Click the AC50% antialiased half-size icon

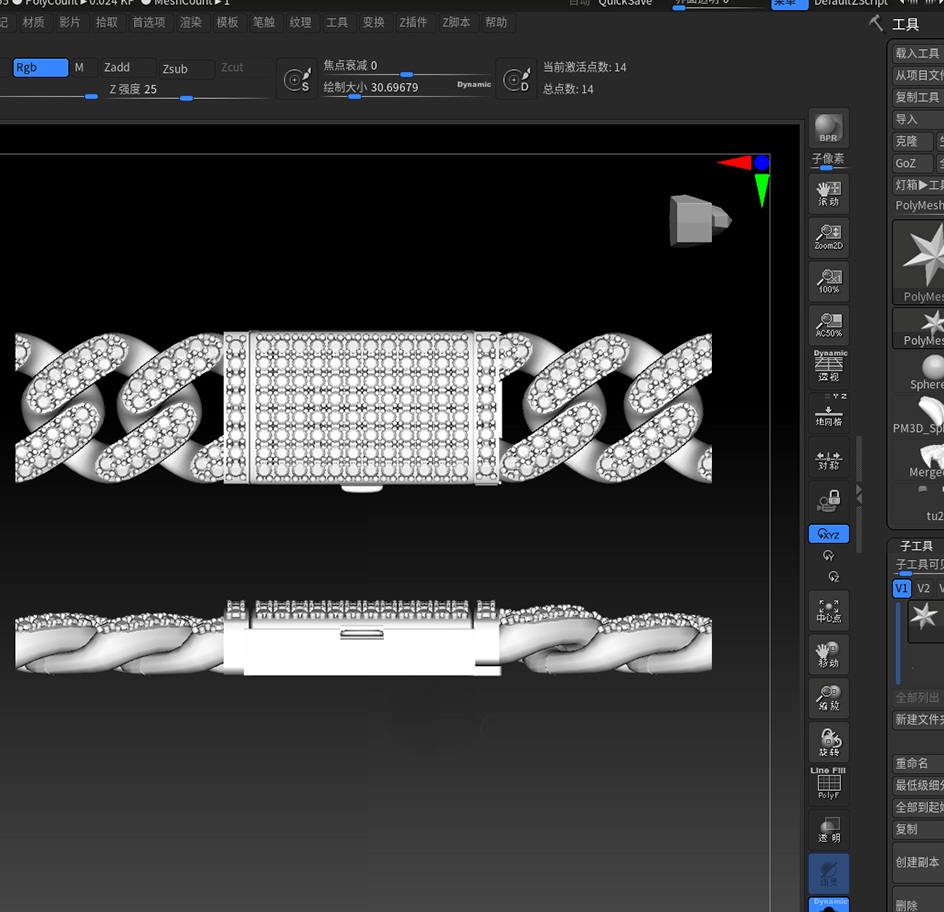(828, 325)
